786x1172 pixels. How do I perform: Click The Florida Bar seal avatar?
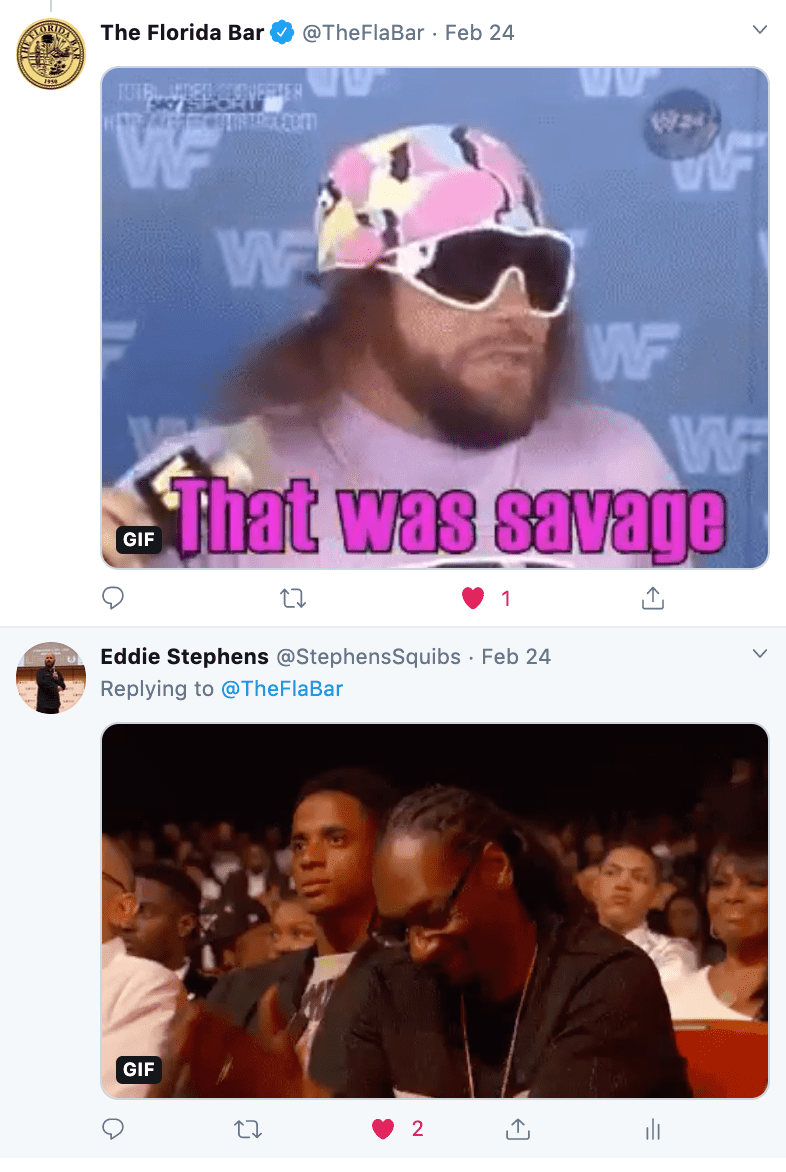click(51, 54)
